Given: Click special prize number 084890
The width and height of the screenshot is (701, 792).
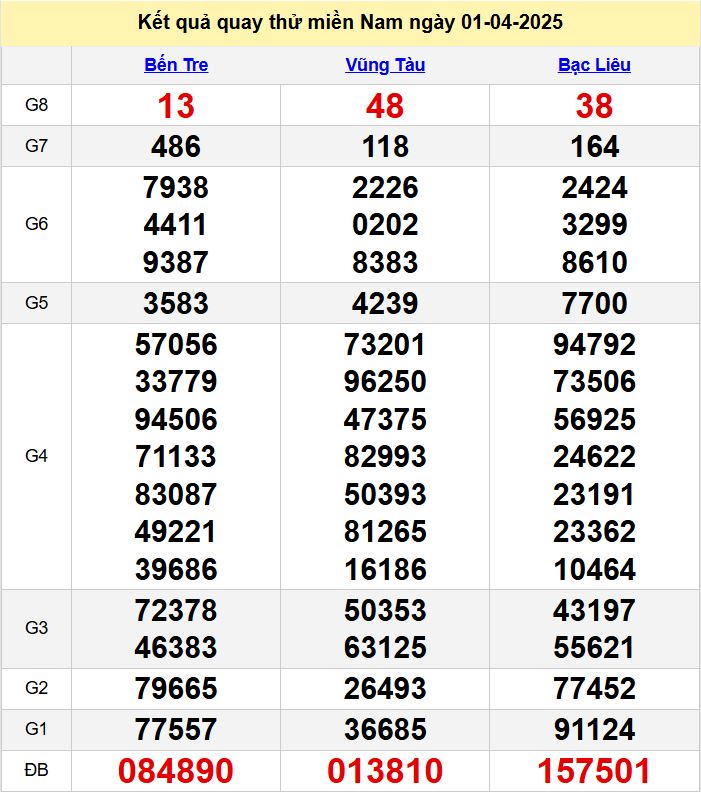Looking at the screenshot, I should pyautogui.click(x=176, y=771).
